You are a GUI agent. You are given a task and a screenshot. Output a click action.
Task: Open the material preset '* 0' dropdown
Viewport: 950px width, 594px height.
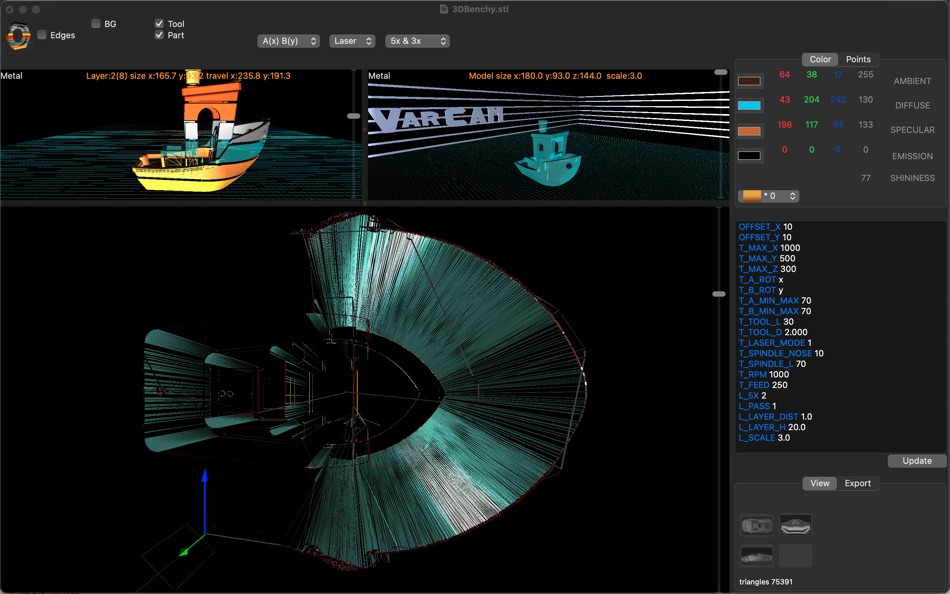coord(768,196)
